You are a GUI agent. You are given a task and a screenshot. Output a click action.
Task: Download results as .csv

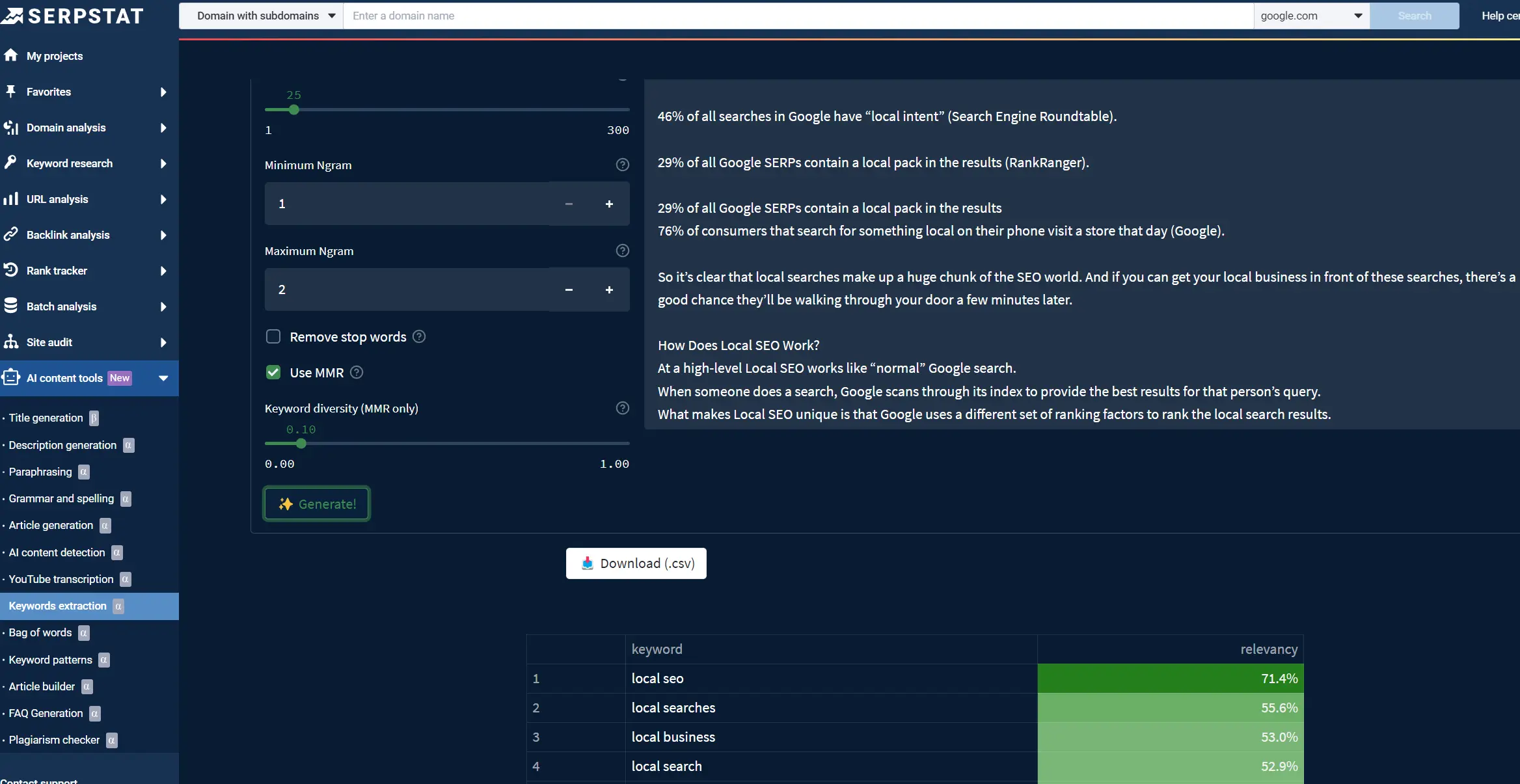(x=636, y=563)
